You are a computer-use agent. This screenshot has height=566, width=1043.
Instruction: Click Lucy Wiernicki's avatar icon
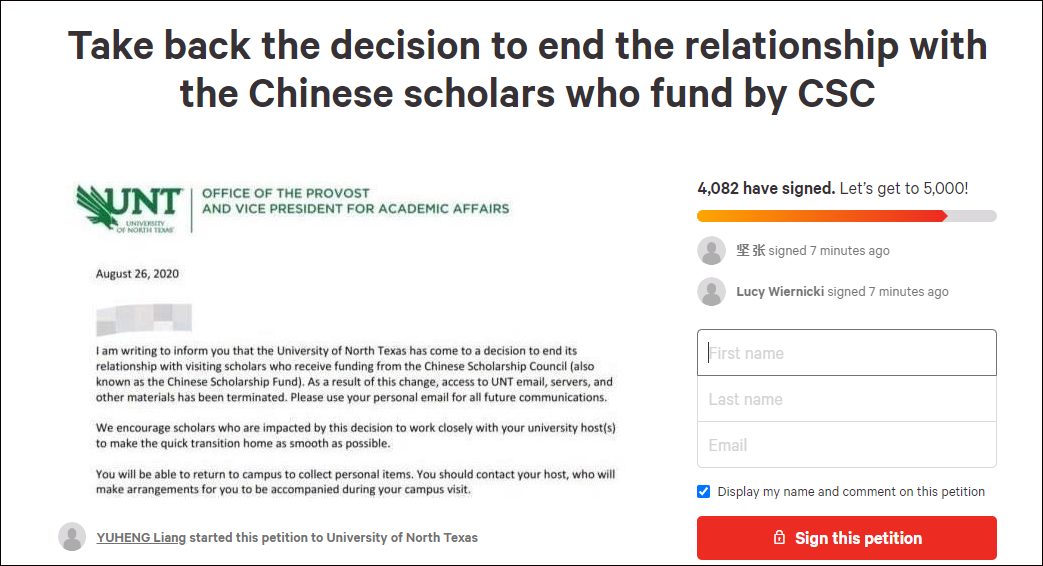point(711,292)
